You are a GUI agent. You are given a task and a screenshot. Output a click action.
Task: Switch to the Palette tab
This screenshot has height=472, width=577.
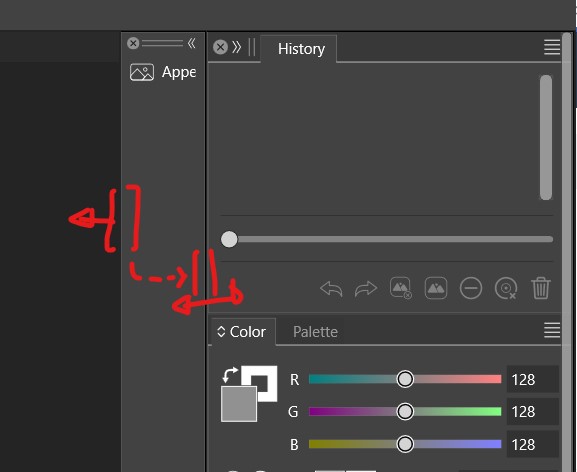(315, 332)
